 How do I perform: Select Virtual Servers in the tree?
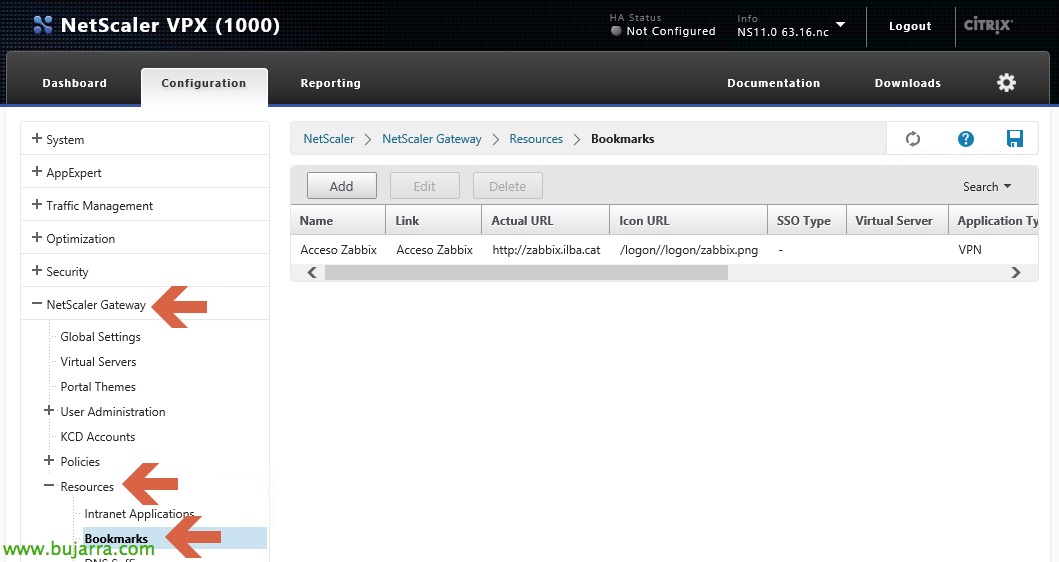pos(99,361)
